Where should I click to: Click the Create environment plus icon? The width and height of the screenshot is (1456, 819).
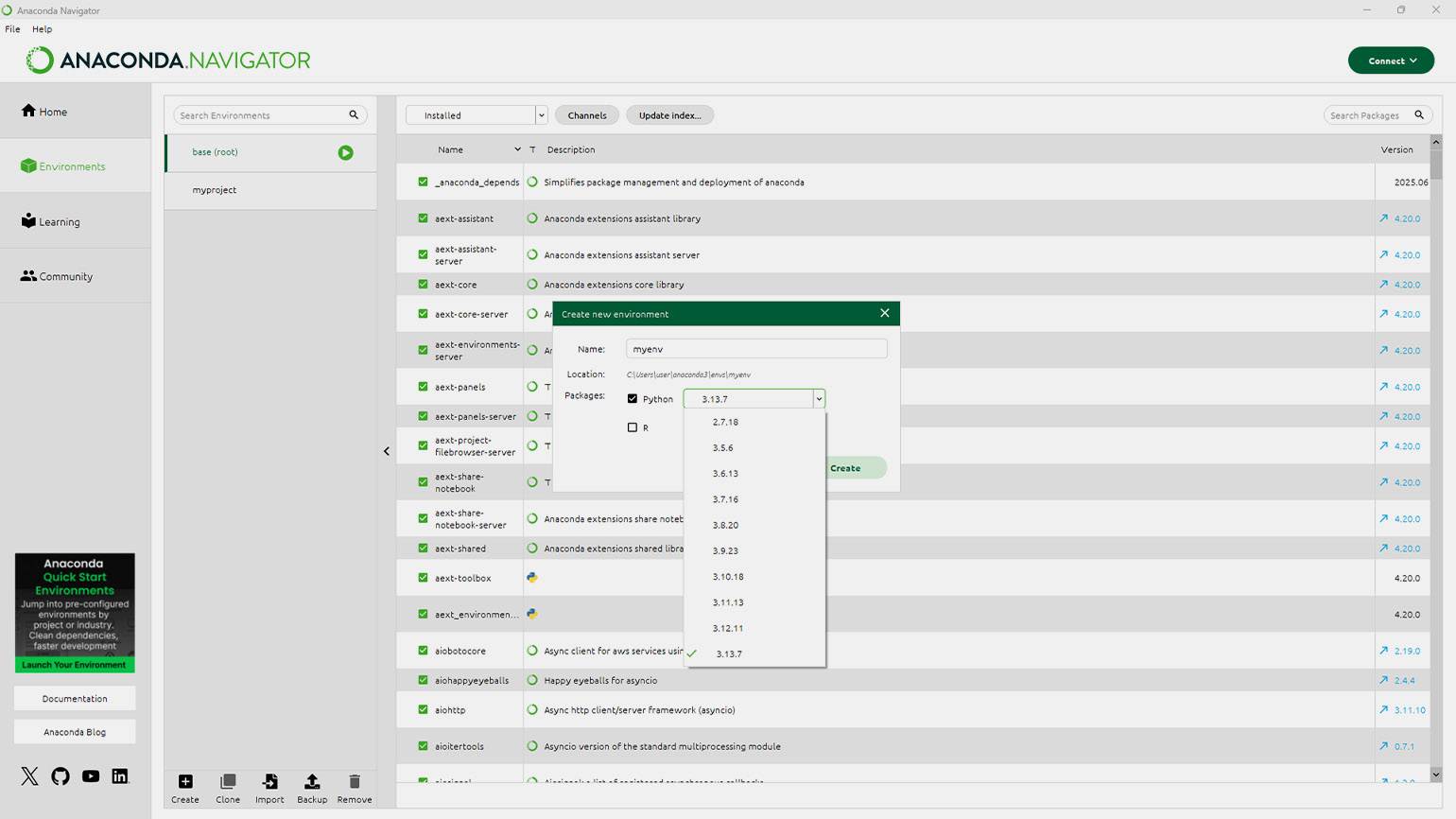(x=185, y=782)
